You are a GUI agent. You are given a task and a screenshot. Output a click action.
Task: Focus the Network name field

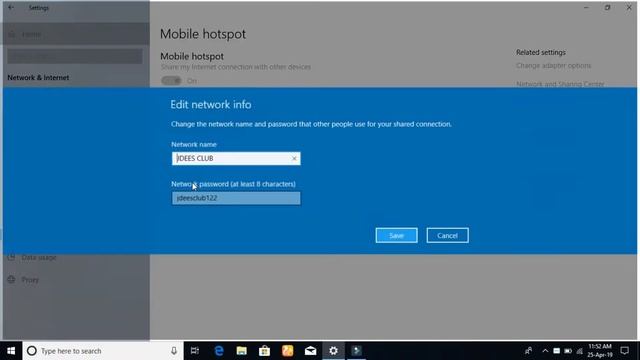pos(236,158)
